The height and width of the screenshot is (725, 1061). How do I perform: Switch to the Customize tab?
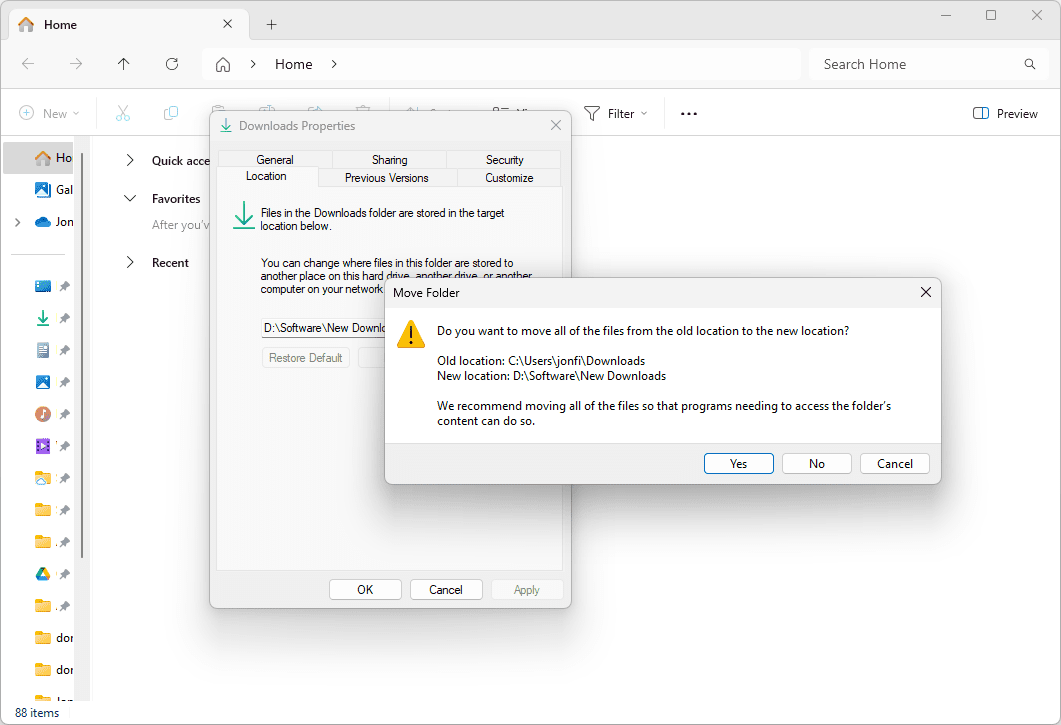coord(509,178)
